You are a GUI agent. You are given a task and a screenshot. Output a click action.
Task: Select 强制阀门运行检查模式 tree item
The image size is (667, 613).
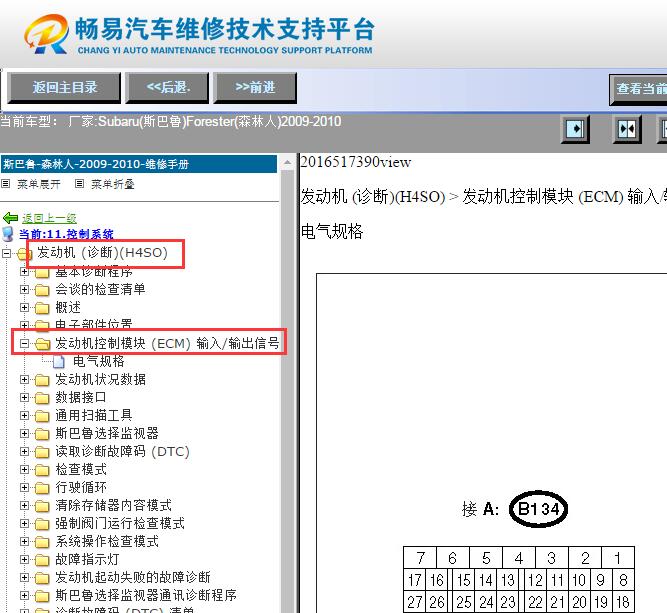point(120,523)
